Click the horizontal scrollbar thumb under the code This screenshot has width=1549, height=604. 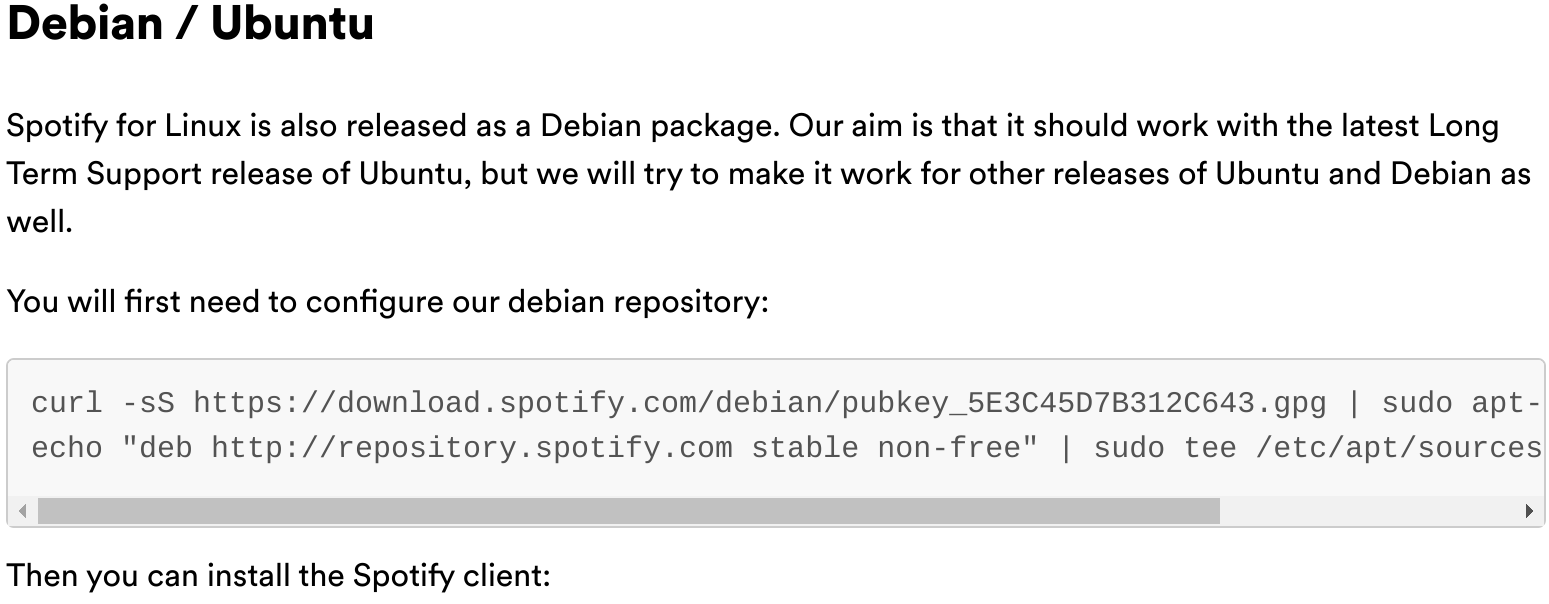point(628,512)
